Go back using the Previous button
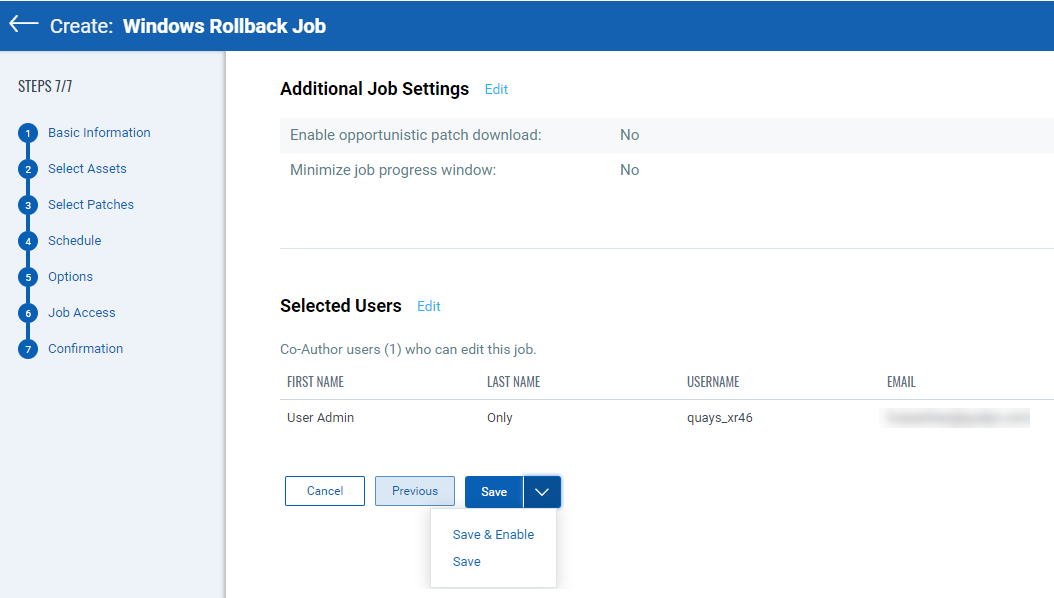This screenshot has width=1054, height=598. point(414,491)
